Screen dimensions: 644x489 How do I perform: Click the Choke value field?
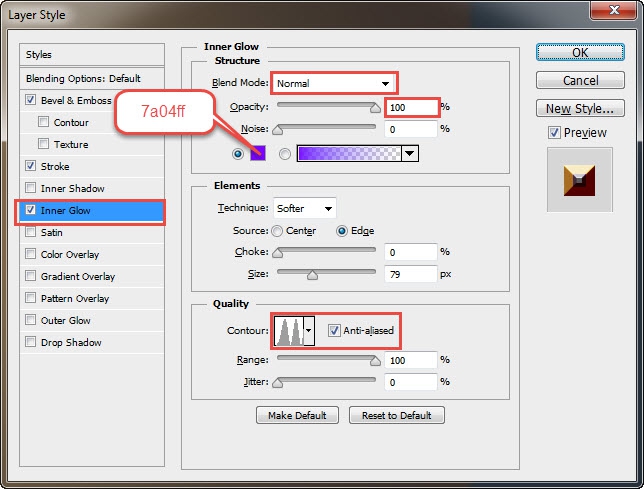(411, 252)
